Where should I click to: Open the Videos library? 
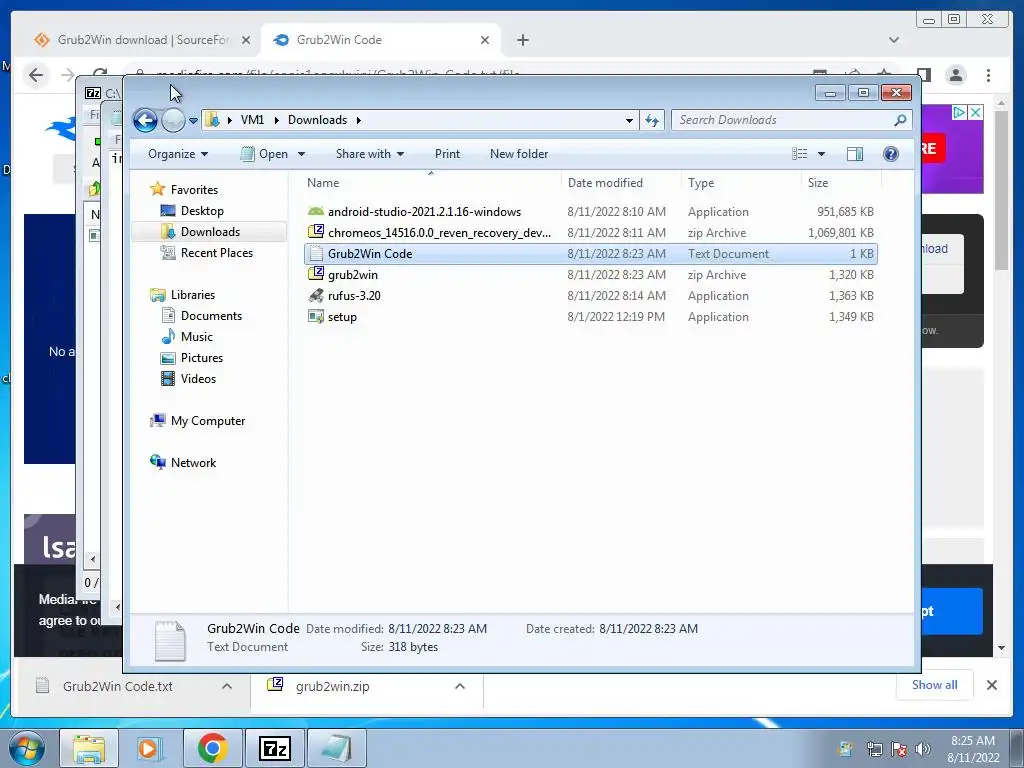[198, 379]
